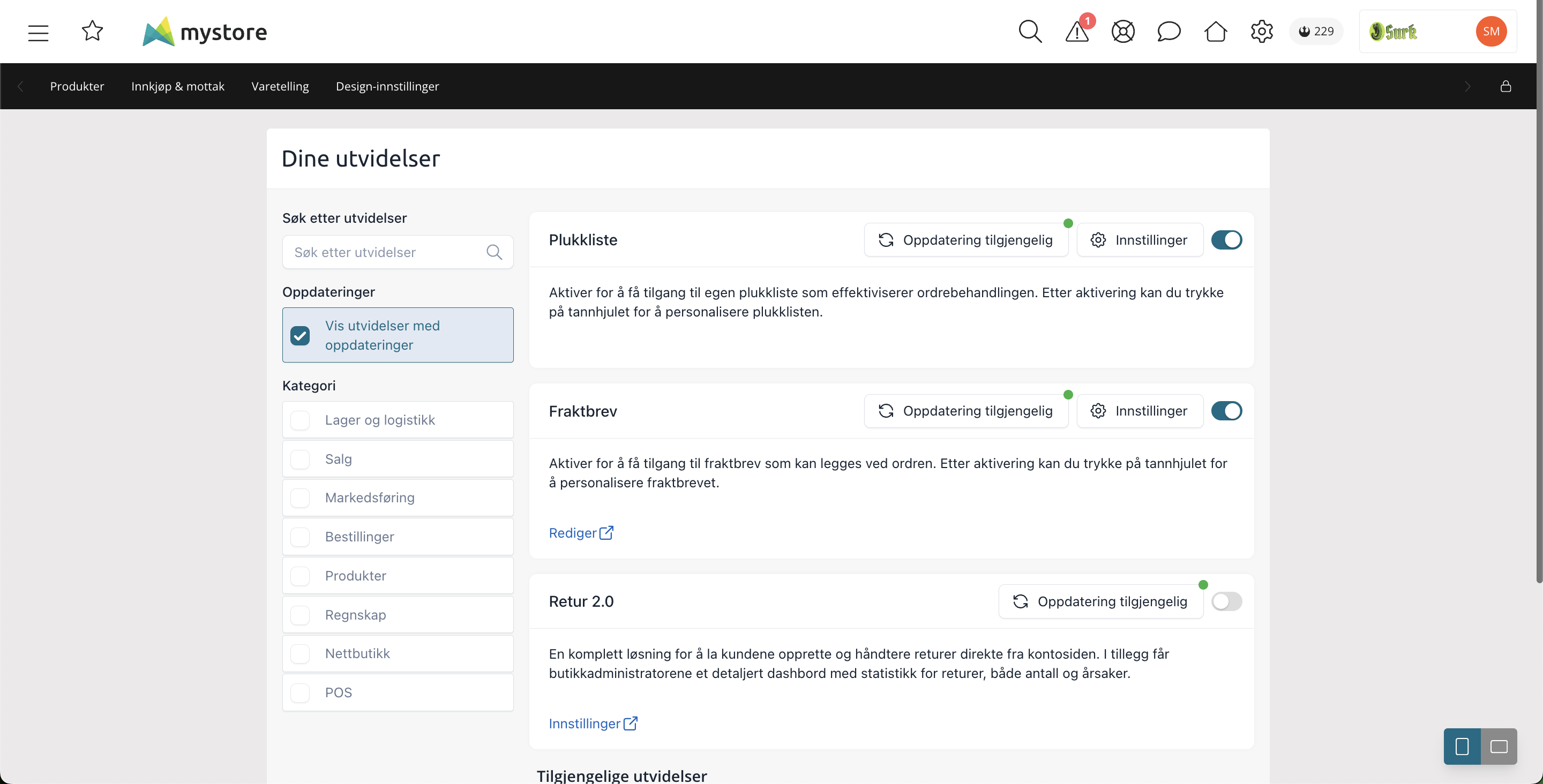The height and width of the screenshot is (784, 1543).
Task: Click Oppdatering tilgjengelig for Fraktbrev
Action: pyautogui.click(x=965, y=411)
